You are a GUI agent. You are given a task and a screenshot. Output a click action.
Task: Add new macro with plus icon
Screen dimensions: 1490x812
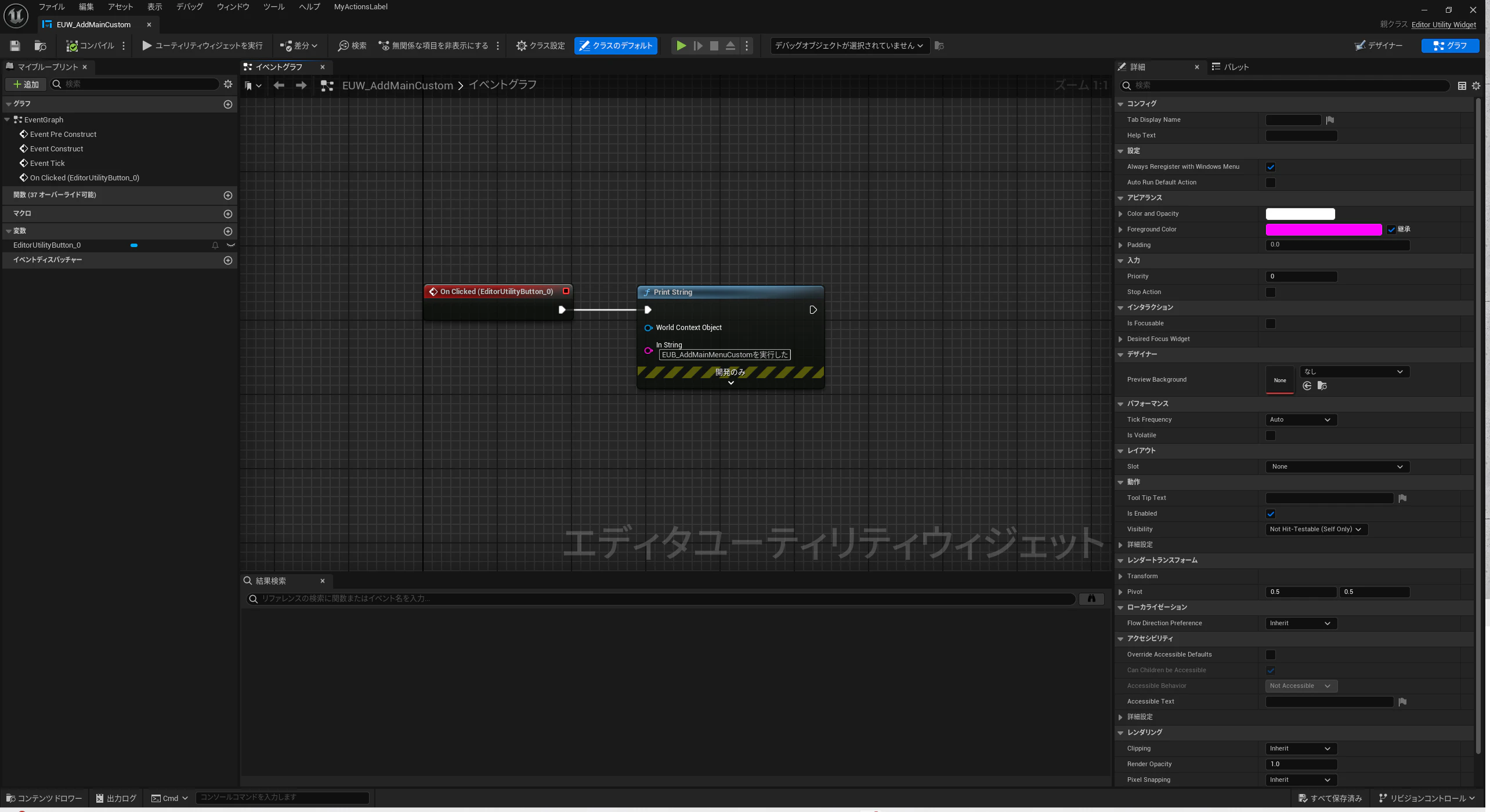pyautogui.click(x=228, y=214)
